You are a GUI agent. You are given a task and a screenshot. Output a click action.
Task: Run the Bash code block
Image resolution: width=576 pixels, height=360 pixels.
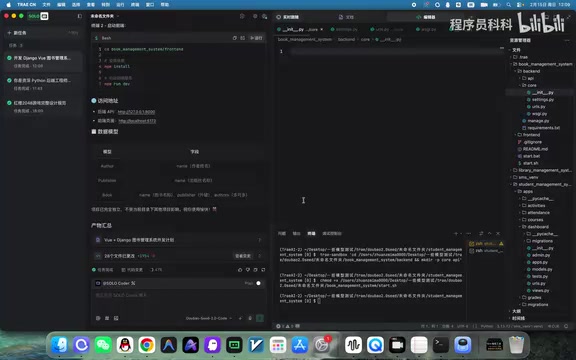tap(256, 38)
